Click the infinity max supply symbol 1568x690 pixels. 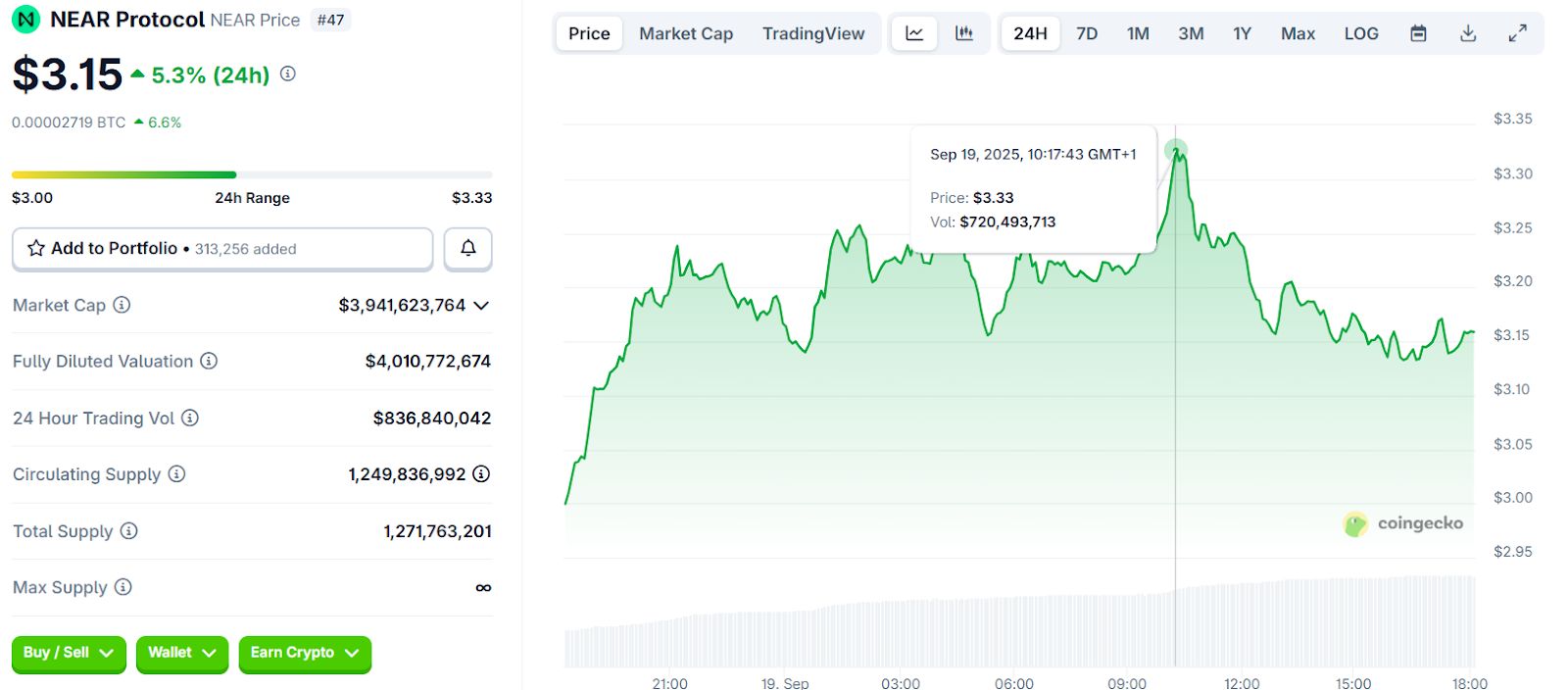pyautogui.click(x=483, y=587)
